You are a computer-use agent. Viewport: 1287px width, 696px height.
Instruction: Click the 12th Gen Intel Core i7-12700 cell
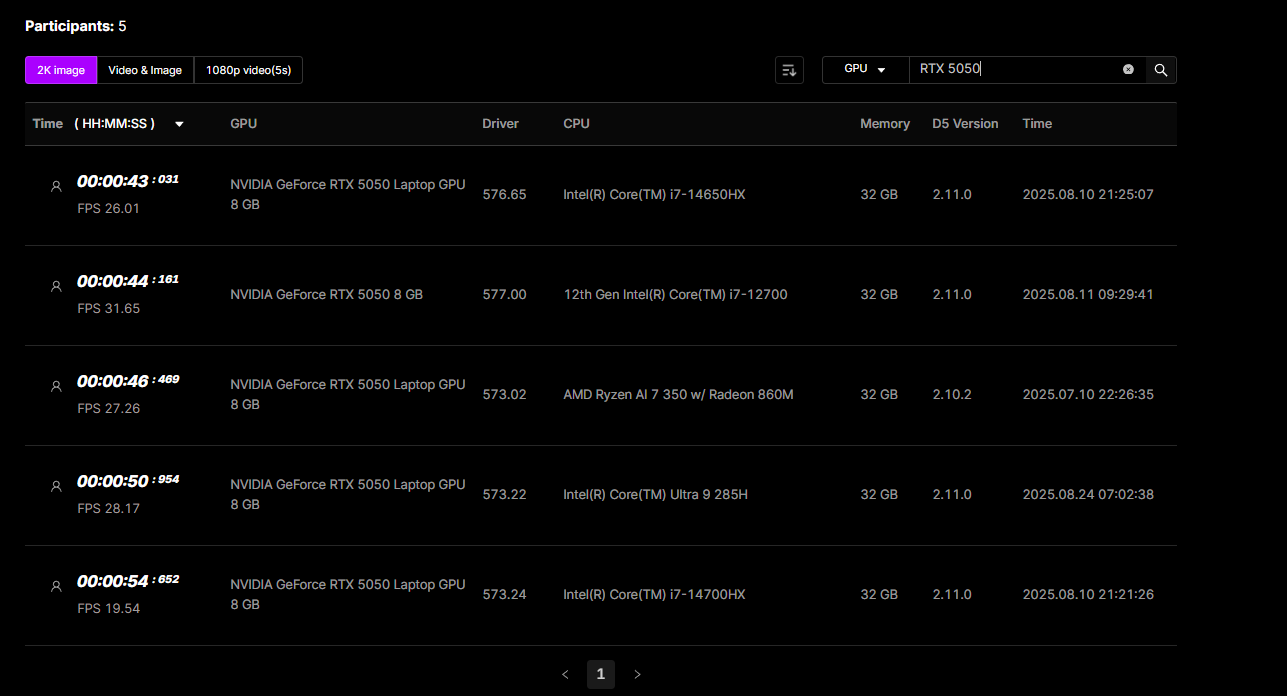pyautogui.click(x=675, y=295)
